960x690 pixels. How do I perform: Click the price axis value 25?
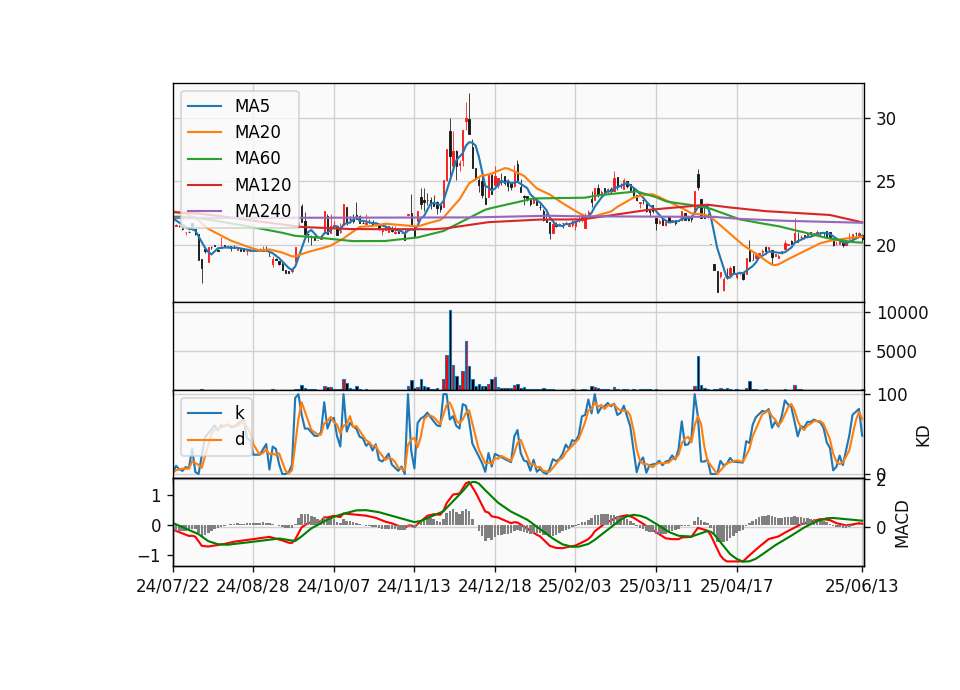886,182
